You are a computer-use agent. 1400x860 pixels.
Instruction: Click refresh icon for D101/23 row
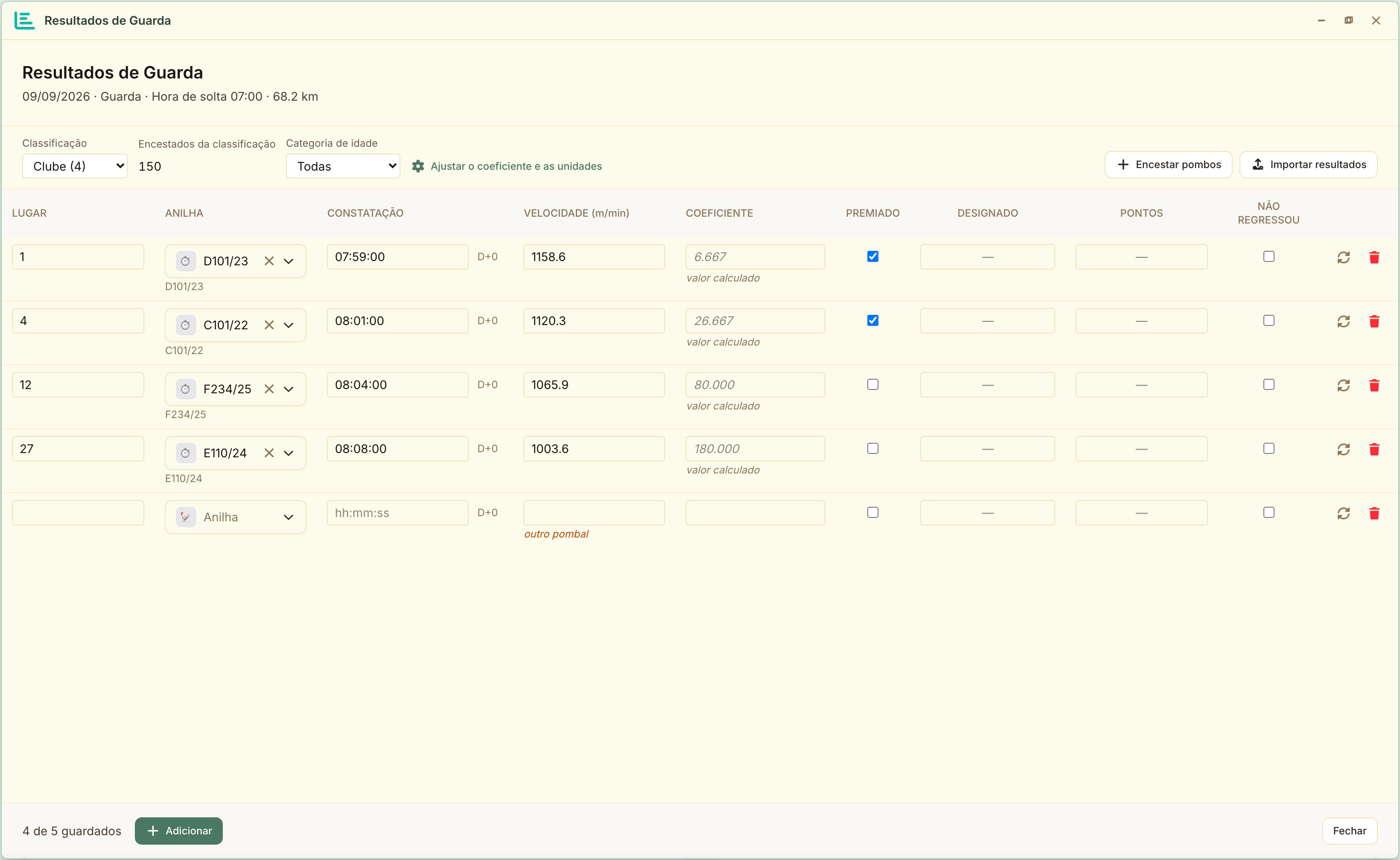click(x=1343, y=257)
